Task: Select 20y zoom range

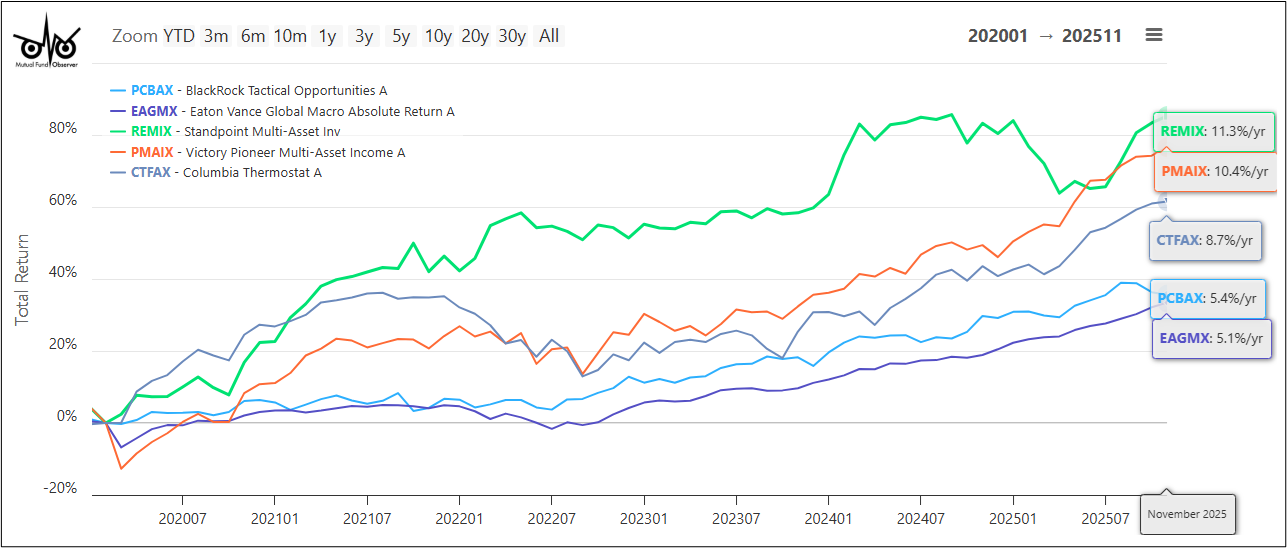Action: pyautogui.click(x=474, y=36)
